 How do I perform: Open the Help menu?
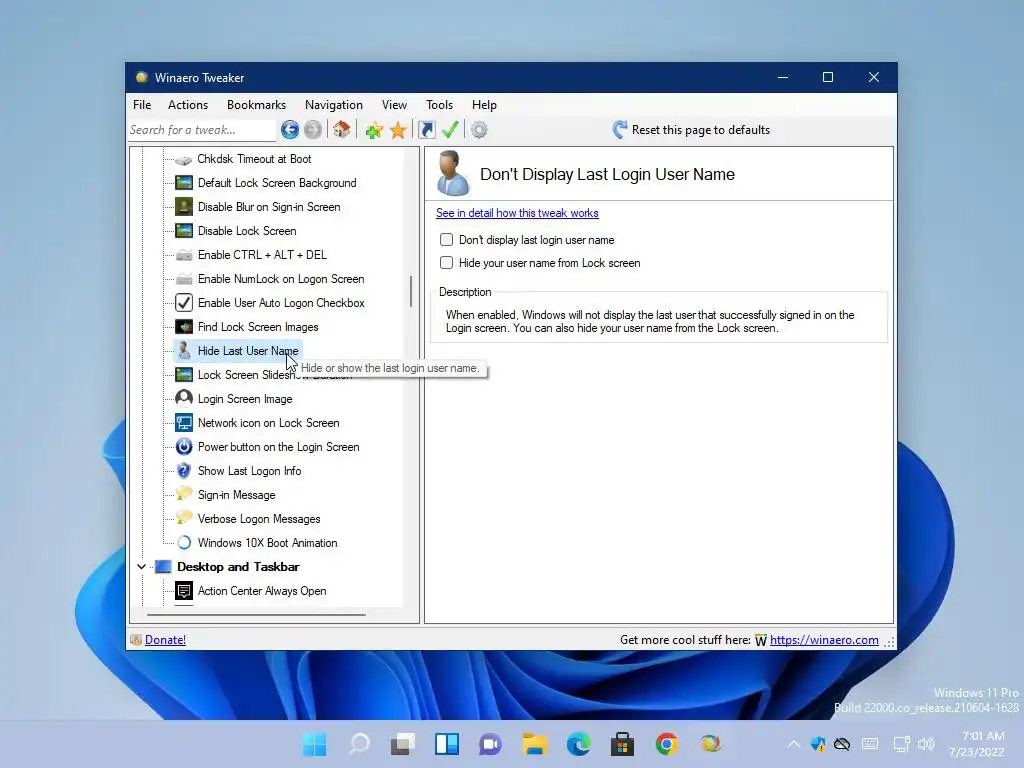485,104
